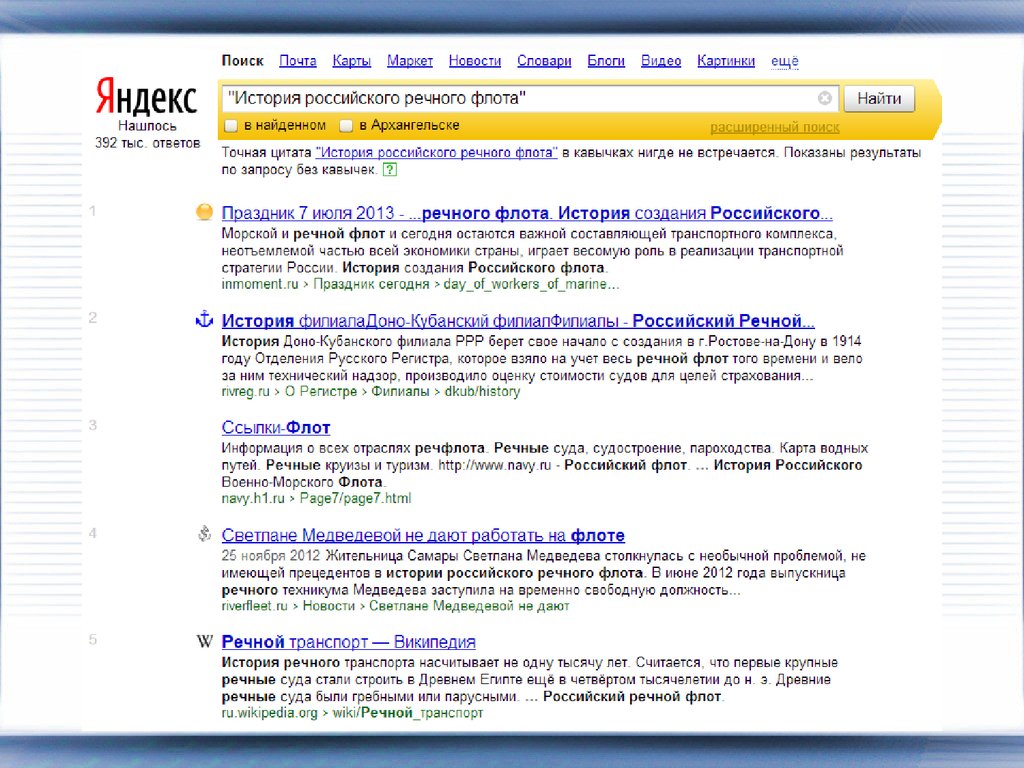Image resolution: width=1024 pixels, height=768 pixels.
Task: Enable the 'в Архангельске' checkbox
Action: coord(346,125)
